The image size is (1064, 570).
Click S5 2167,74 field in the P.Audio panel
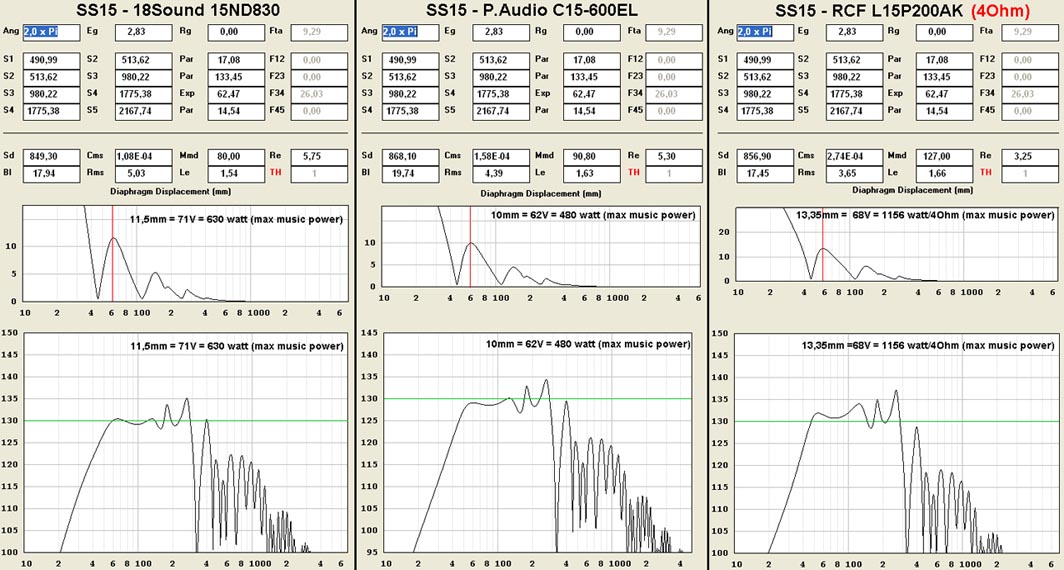click(x=502, y=111)
